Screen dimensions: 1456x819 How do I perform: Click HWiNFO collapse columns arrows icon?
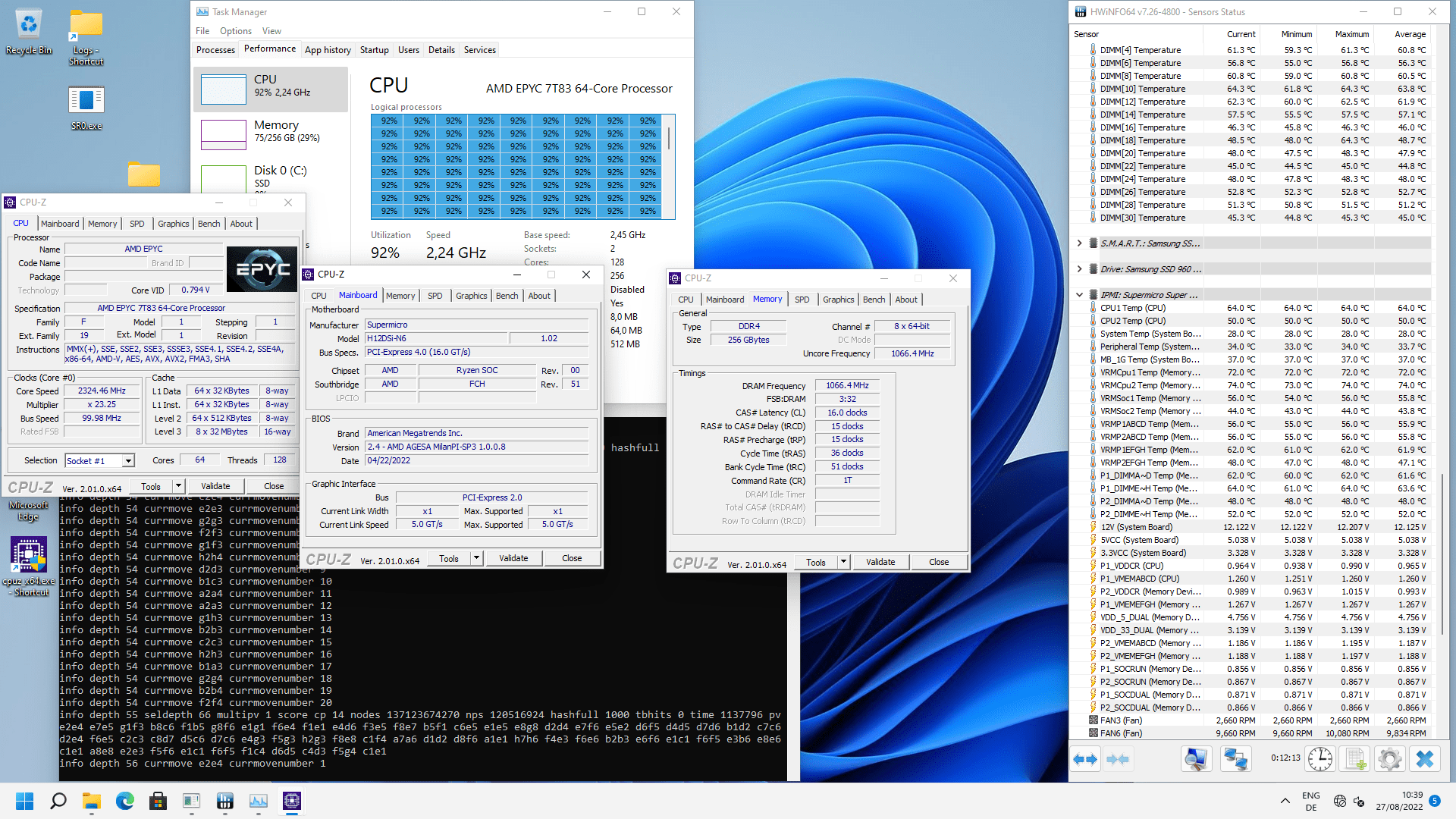coord(1118,759)
